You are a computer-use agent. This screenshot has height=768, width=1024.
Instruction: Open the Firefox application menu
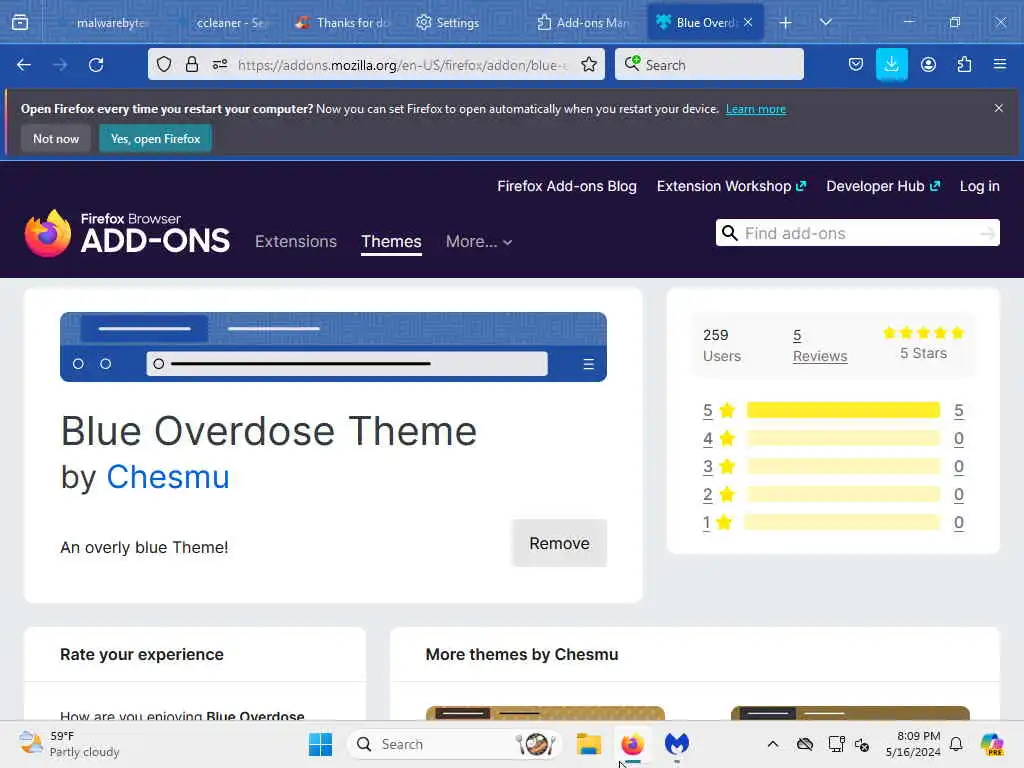click(x=1000, y=64)
